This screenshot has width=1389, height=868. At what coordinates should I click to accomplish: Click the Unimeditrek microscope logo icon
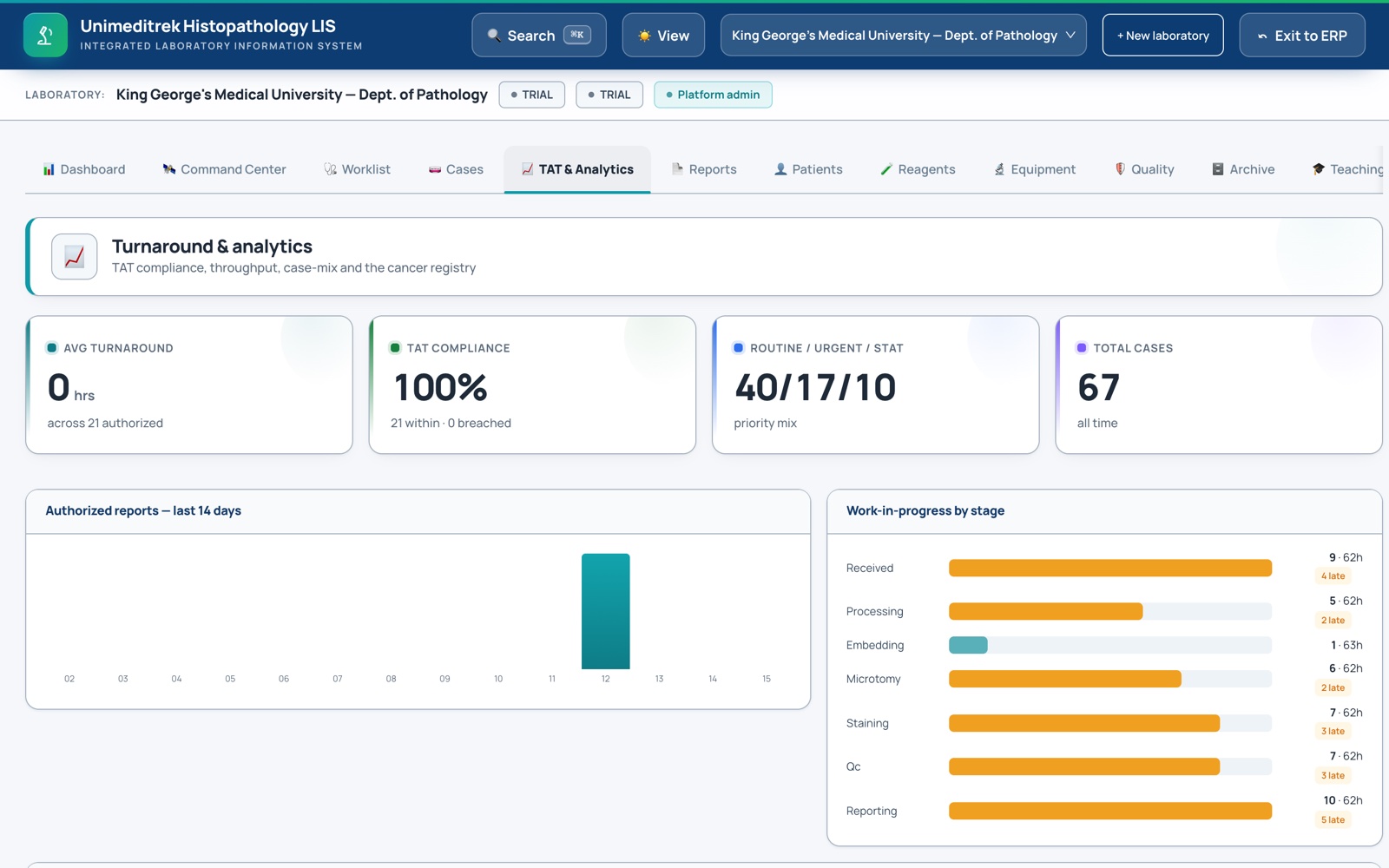click(x=45, y=36)
